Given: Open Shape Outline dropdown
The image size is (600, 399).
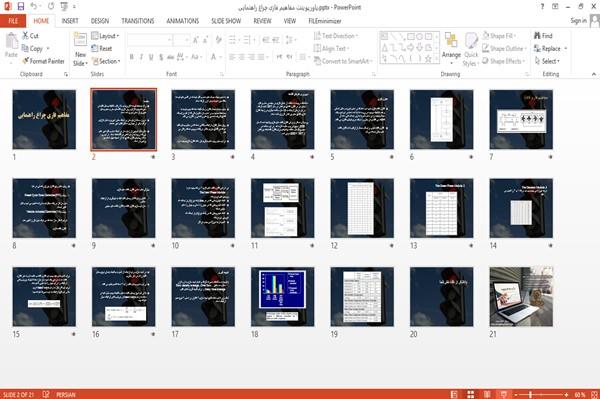Looking at the screenshot, I should pos(504,49).
